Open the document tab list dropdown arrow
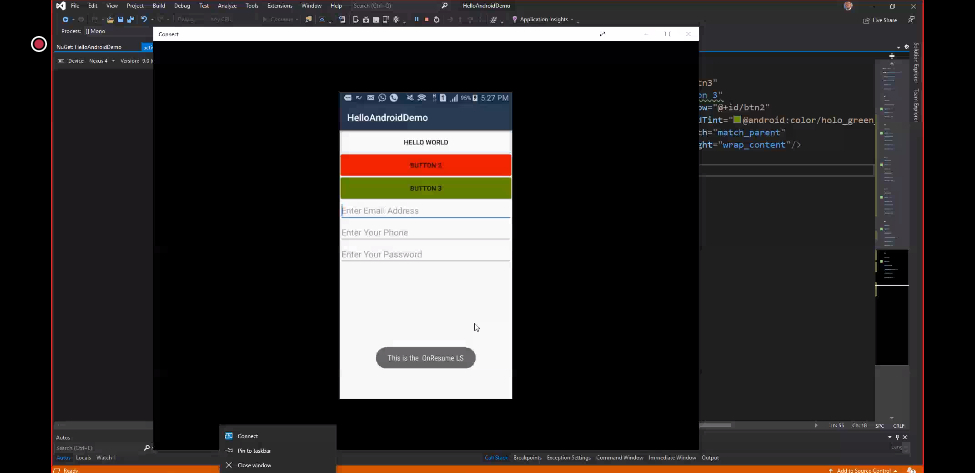The height and width of the screenshot is (473, 975). click(899, 47)
